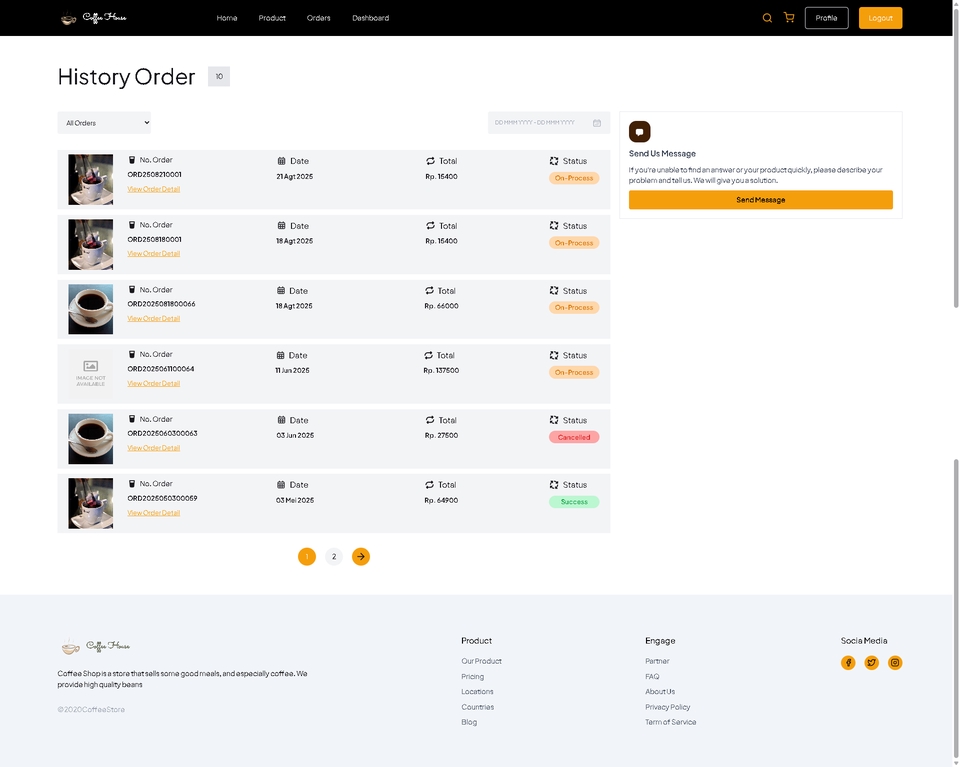Go to next page with arrow button

point(361,556)
